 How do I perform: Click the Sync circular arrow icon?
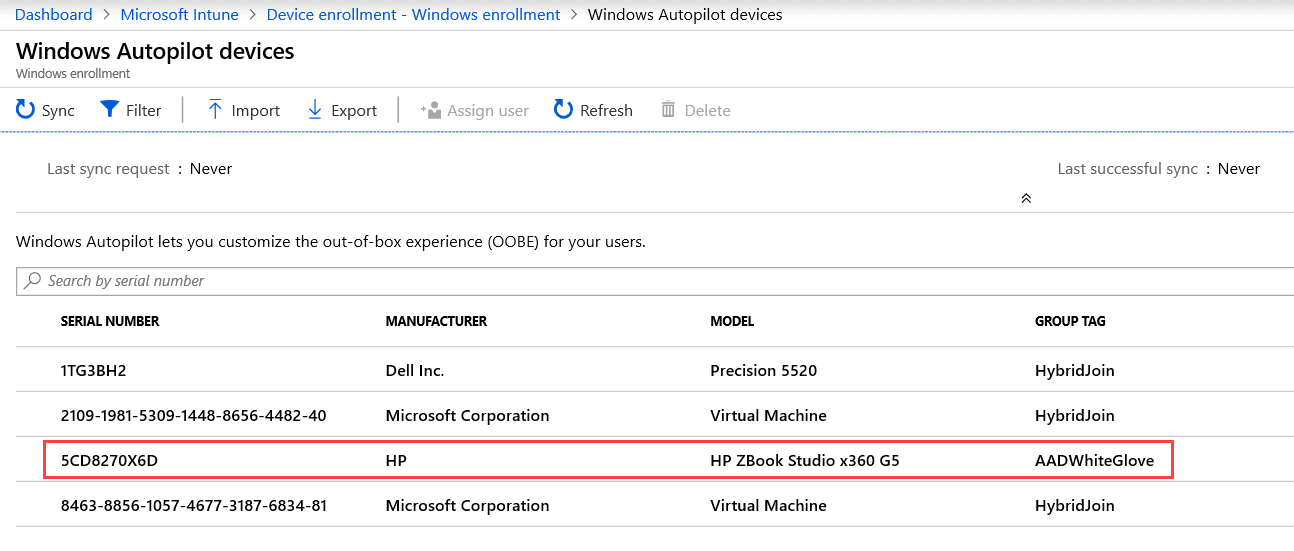pyautogui.click(x=25, y=109)
